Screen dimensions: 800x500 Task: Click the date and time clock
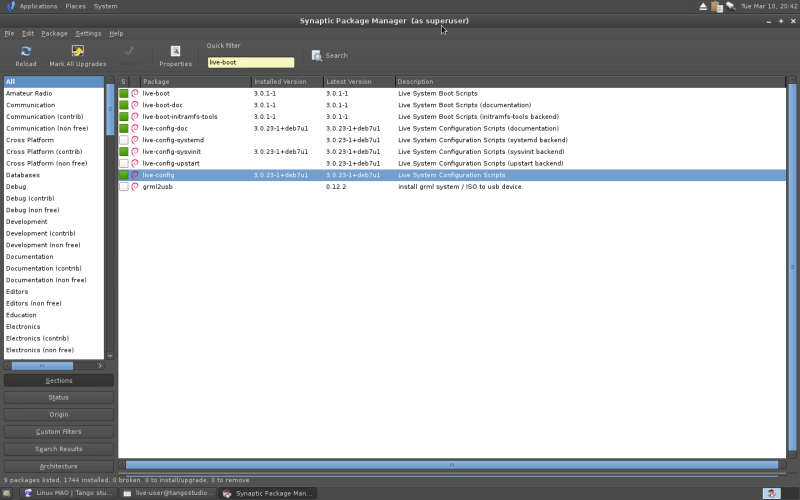[x=768, y=6]
